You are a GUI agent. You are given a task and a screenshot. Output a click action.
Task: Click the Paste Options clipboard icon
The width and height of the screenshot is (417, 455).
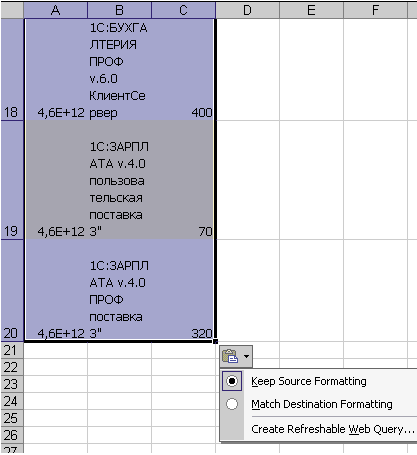pos(230,356)
